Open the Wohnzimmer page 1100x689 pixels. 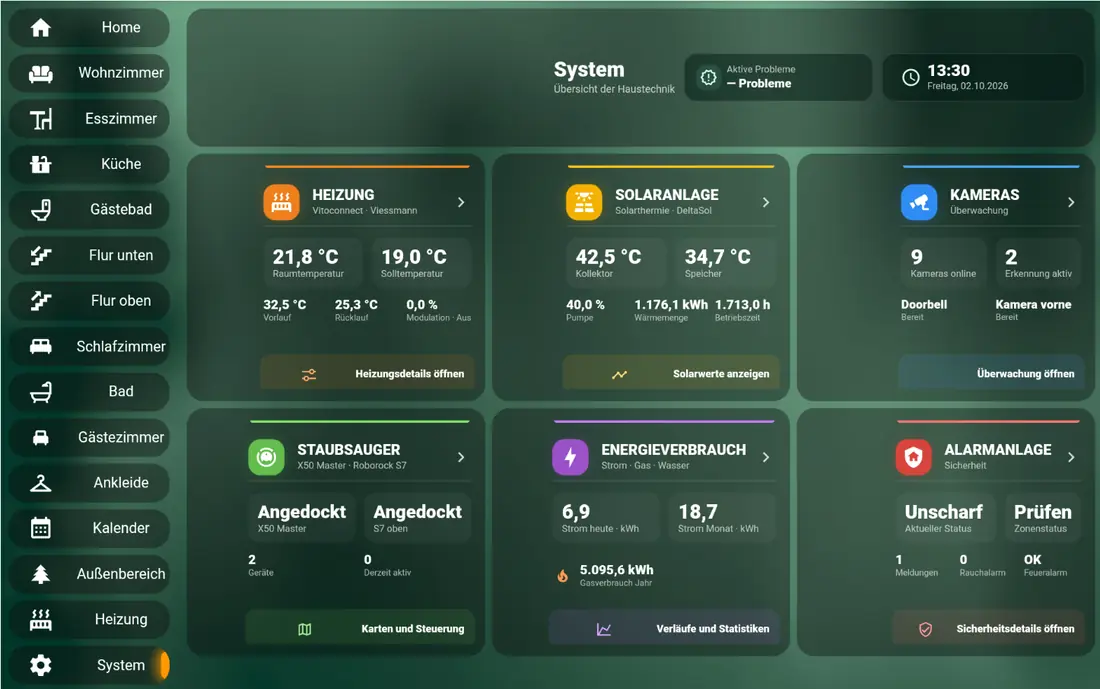pos(89,73)
